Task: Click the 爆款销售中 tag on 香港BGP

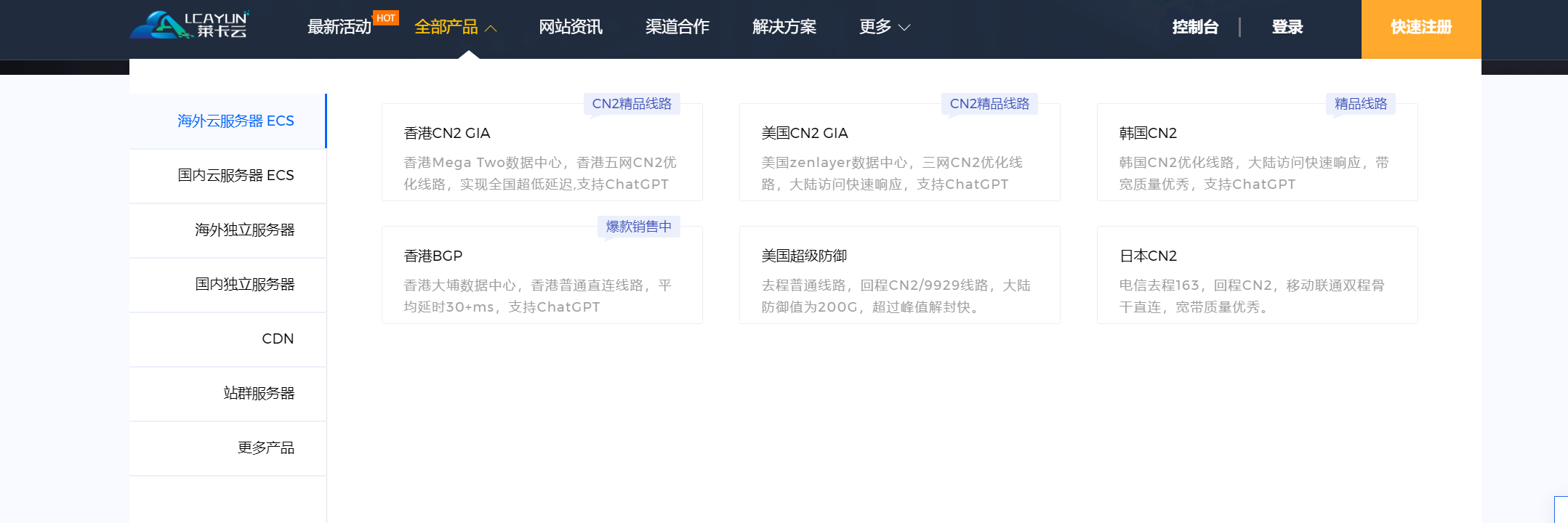Action: tap(638, 227)
